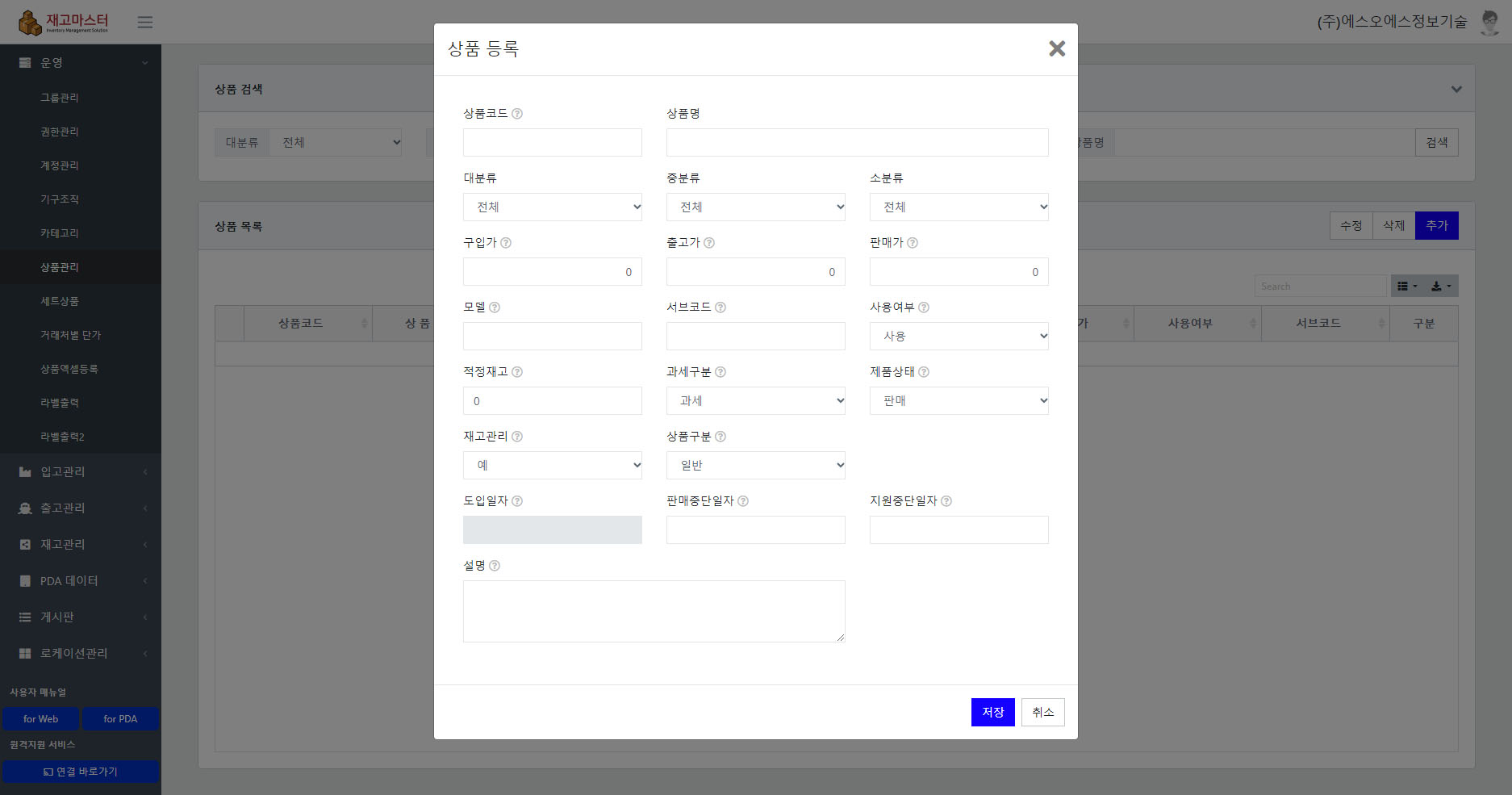
Task: Click the help icon next to 사용여부
Action: [x=924, y=308]
